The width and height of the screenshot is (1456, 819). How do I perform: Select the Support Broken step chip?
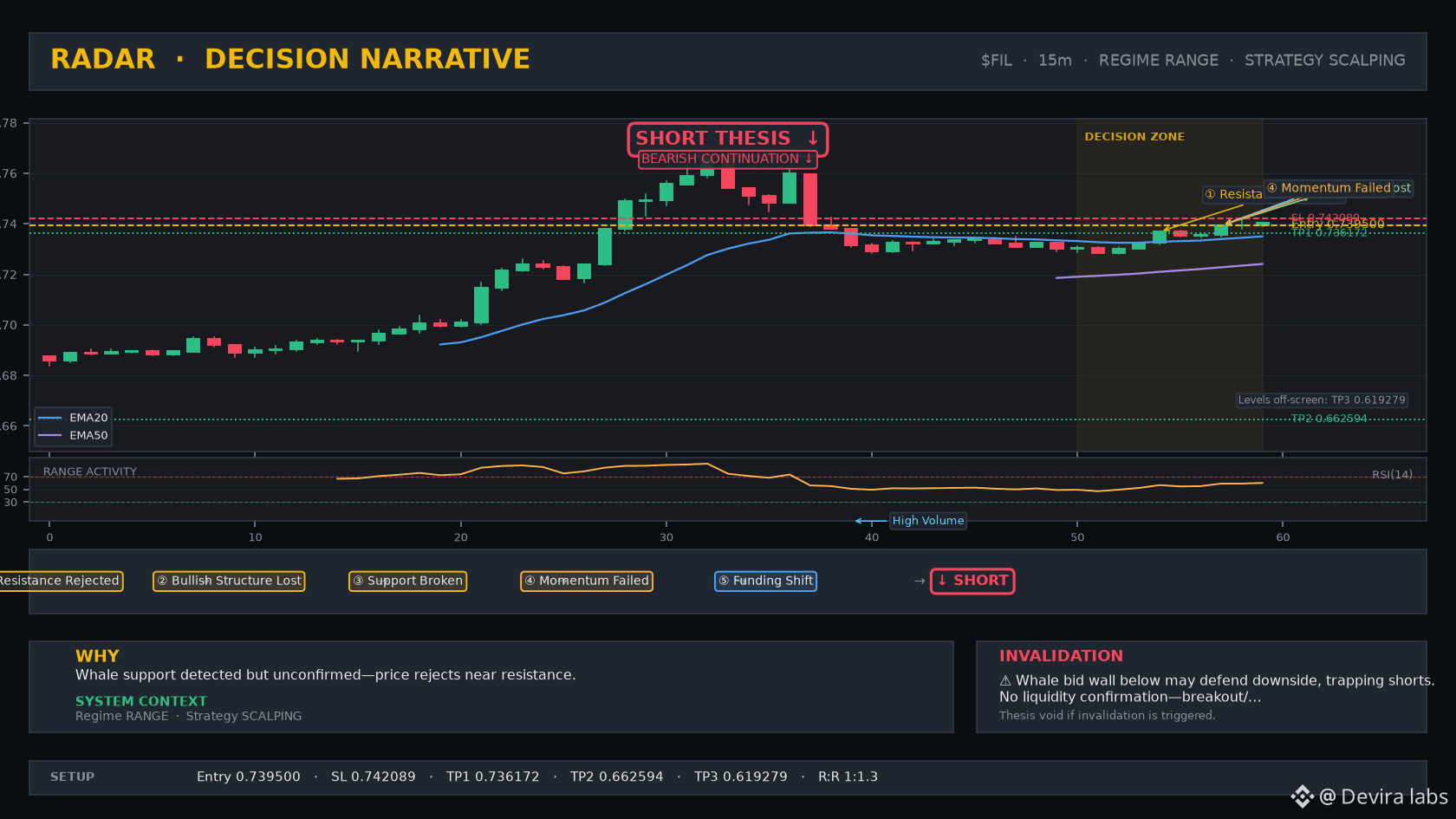point(407,581)
